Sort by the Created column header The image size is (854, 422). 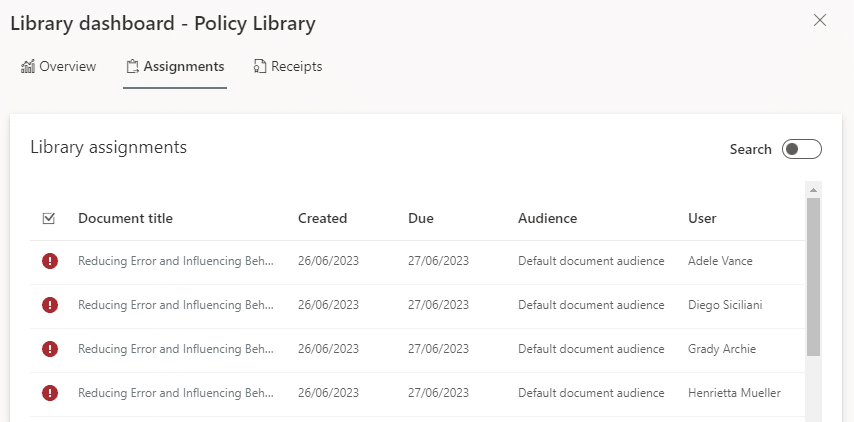pyautogui.click(x=322, y=218)
